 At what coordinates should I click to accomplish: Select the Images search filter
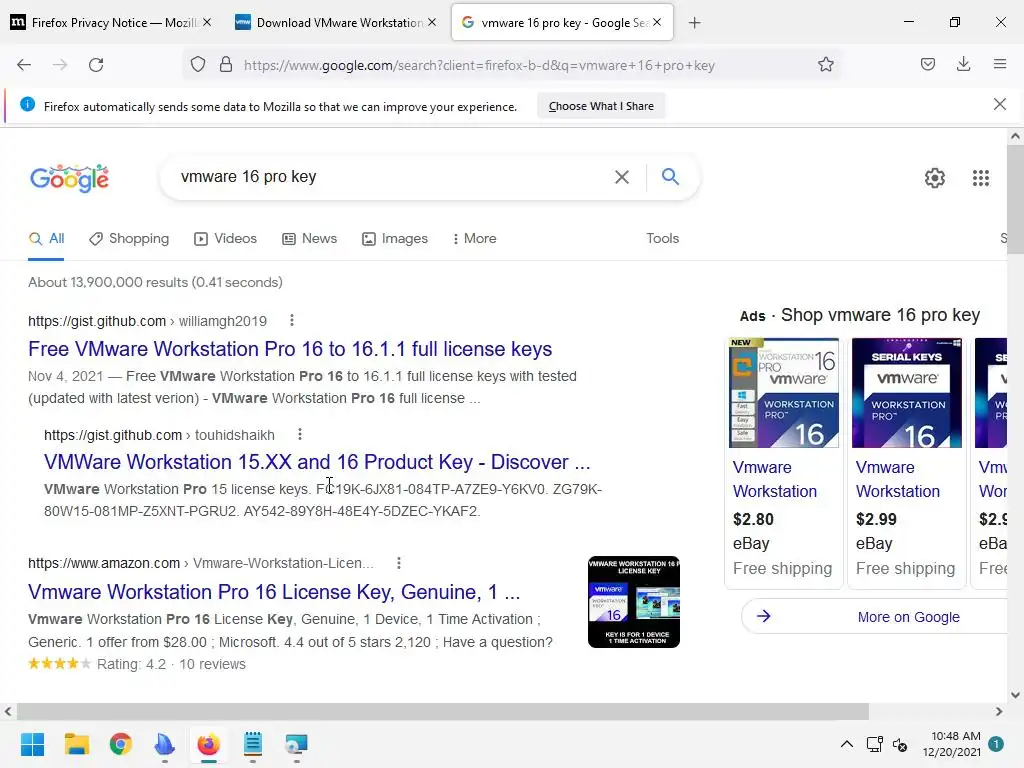[395, 238]
